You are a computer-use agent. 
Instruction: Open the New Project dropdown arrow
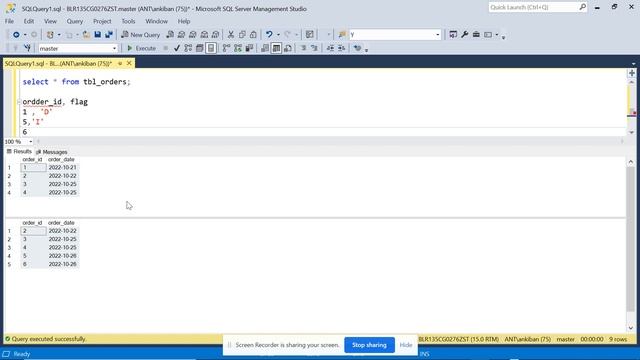click(59, 35)
